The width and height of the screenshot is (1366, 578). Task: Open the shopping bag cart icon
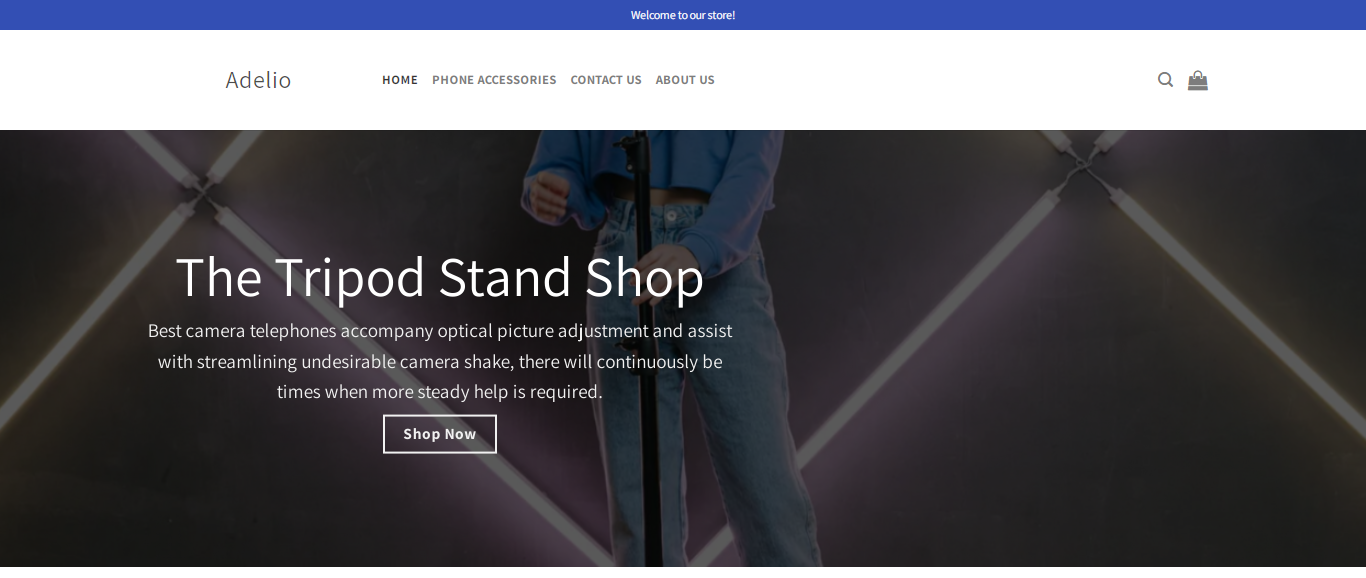[1197, 80]
